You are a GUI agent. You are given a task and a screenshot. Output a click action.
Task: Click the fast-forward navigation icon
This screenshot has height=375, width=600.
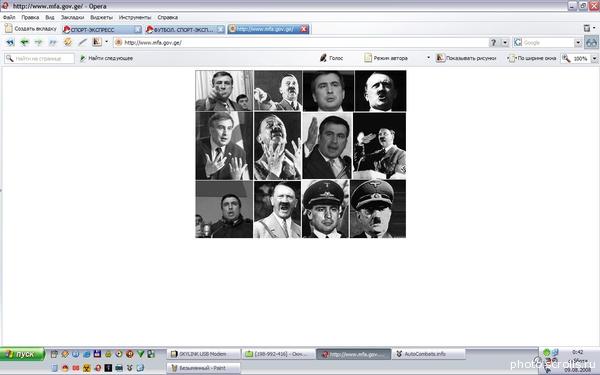53,42
